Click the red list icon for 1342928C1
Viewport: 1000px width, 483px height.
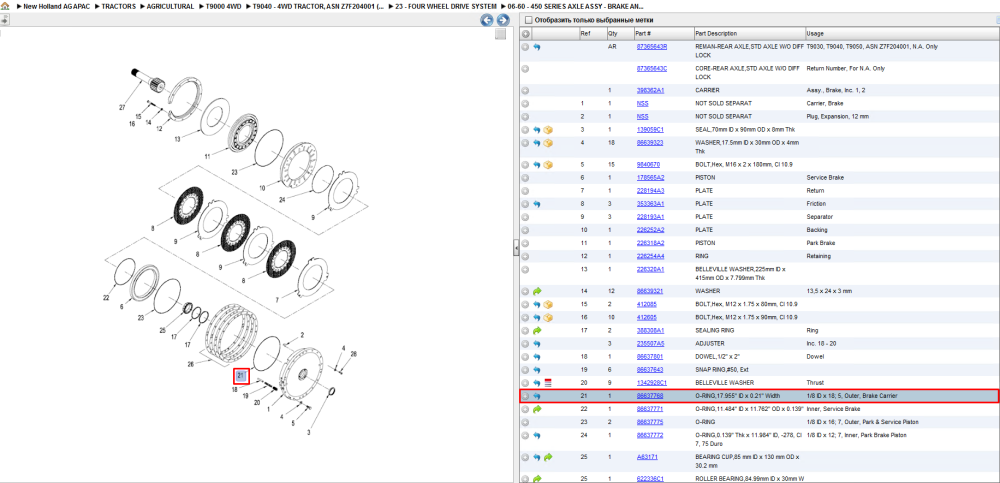click(548, 383)
